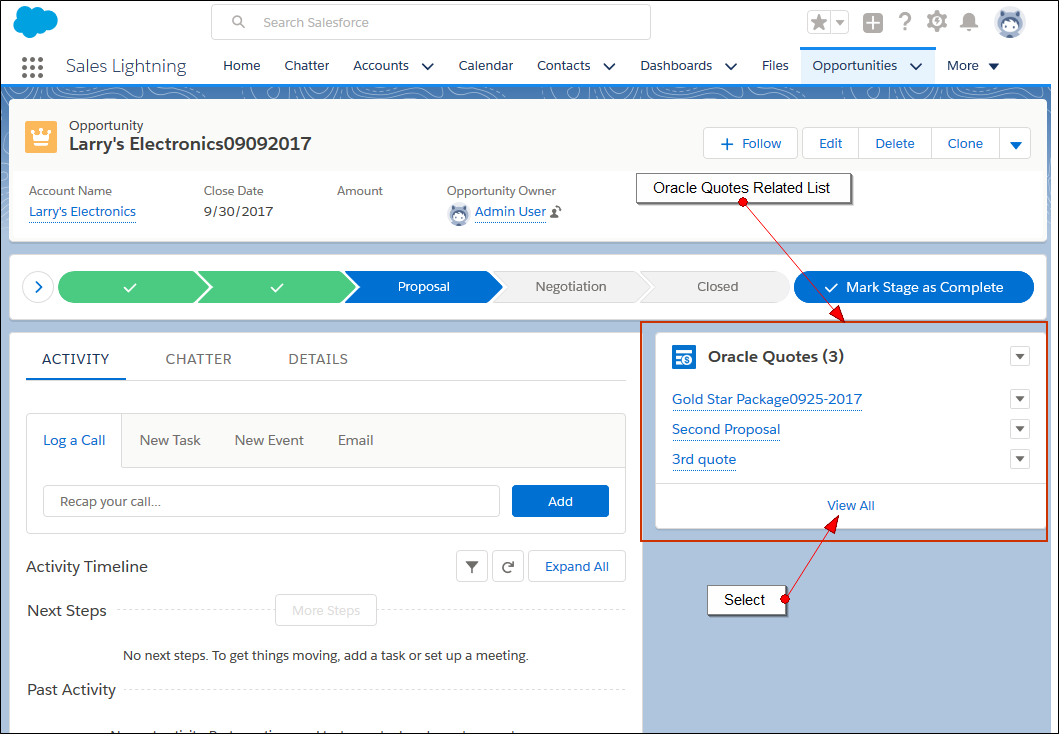Open Gold Star Package row action dropdown
The image size is (1059, 734).
tap(1020, 399)
